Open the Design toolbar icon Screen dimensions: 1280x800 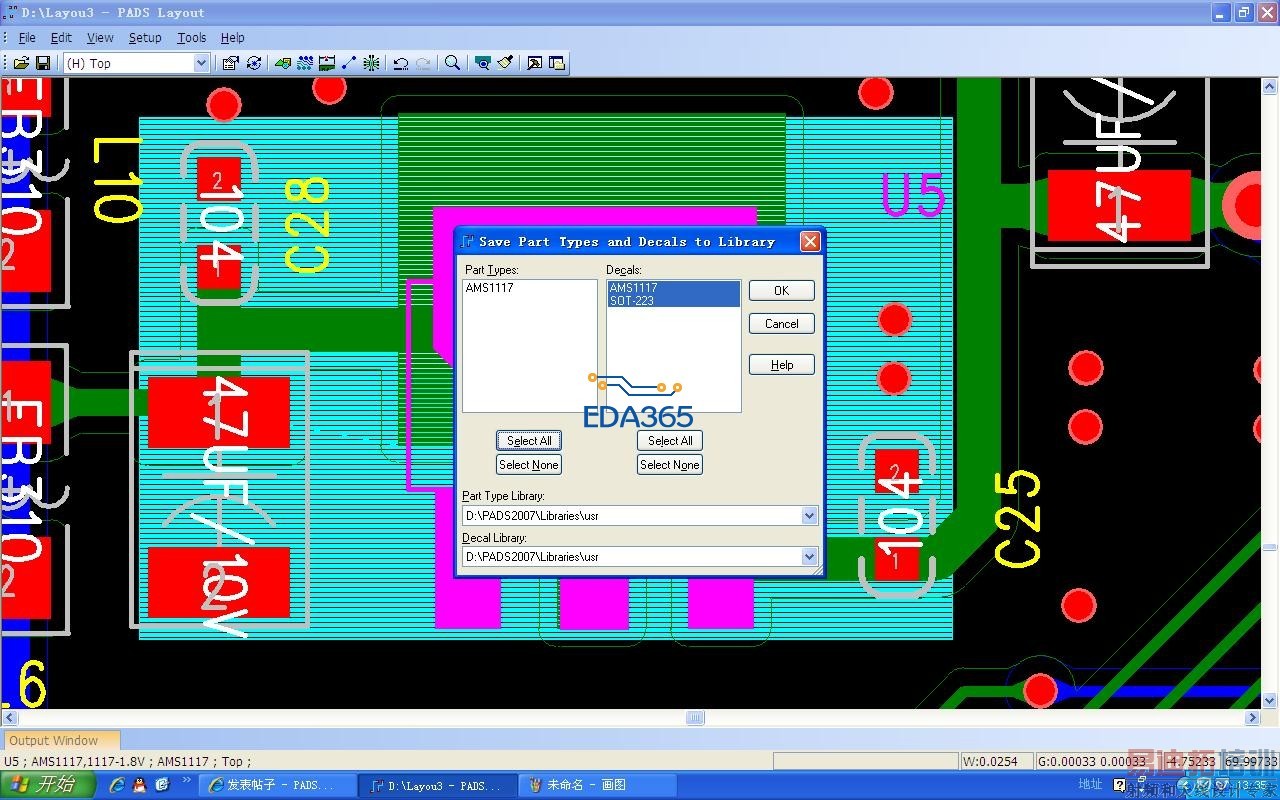[x=305, y=63]
